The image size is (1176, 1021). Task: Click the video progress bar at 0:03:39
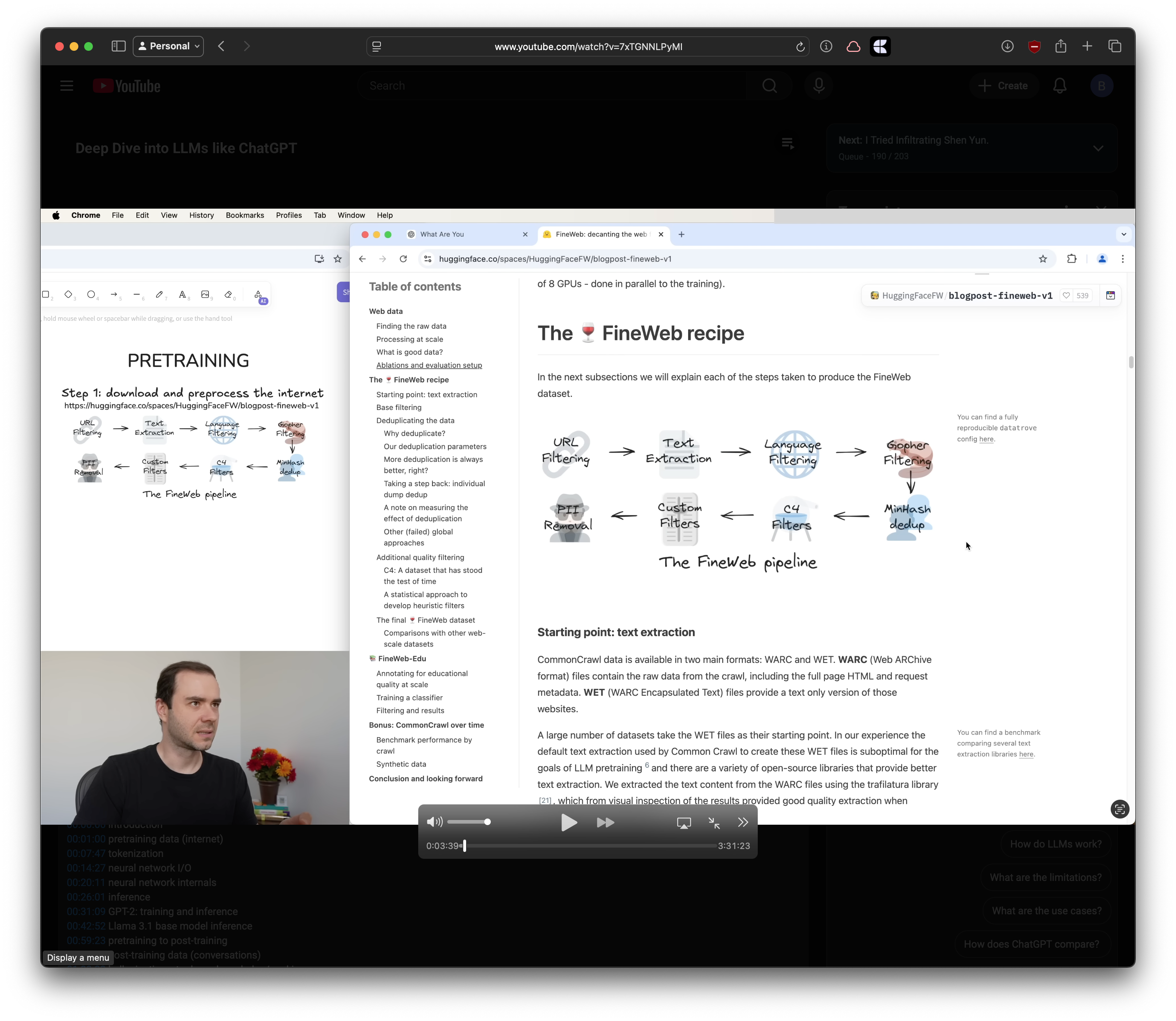465,845
